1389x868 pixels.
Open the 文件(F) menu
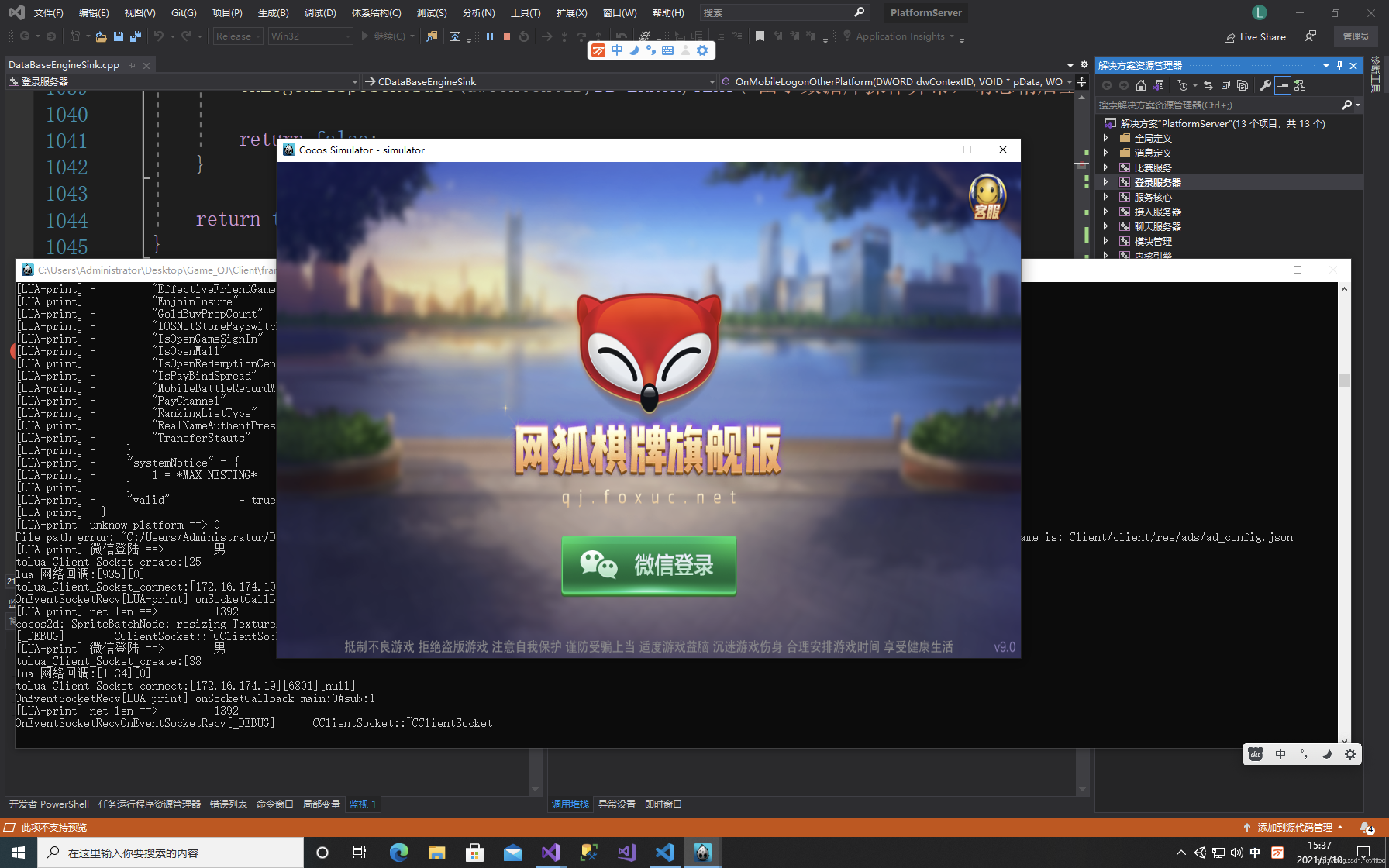click(x=48, y=13)
